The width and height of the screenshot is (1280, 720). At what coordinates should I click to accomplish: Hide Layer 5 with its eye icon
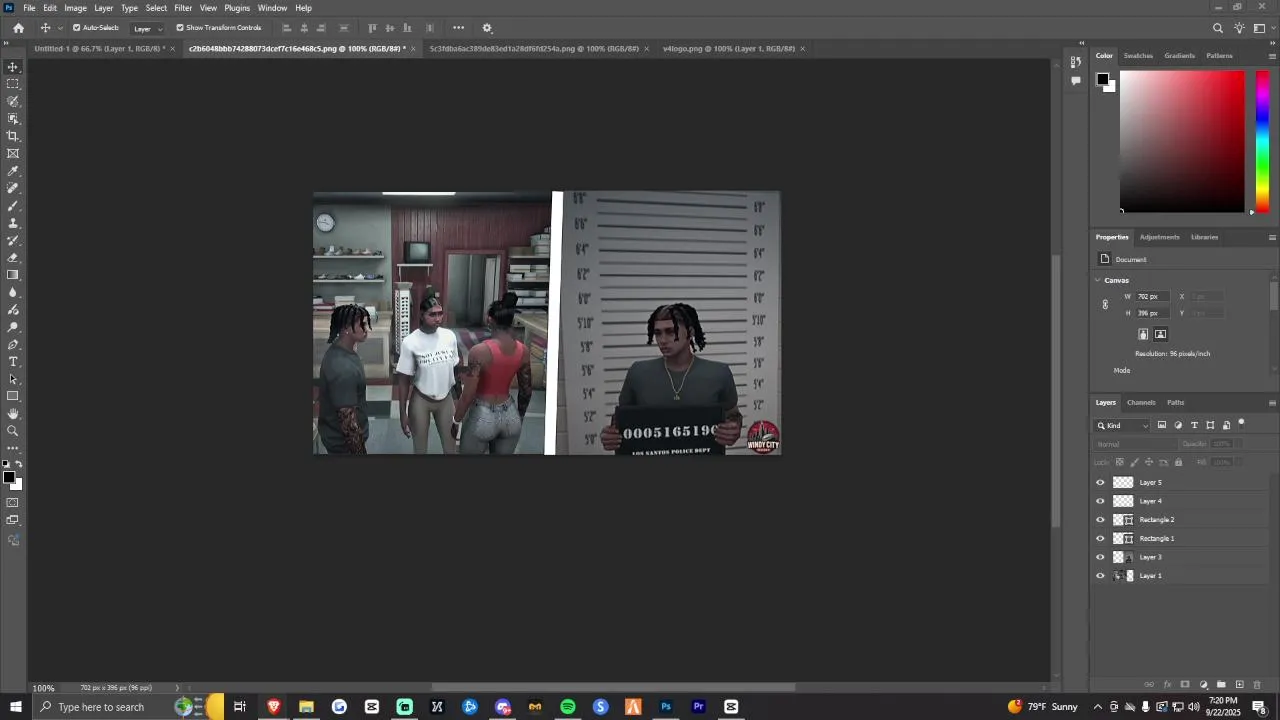(x=1101, y=482)
